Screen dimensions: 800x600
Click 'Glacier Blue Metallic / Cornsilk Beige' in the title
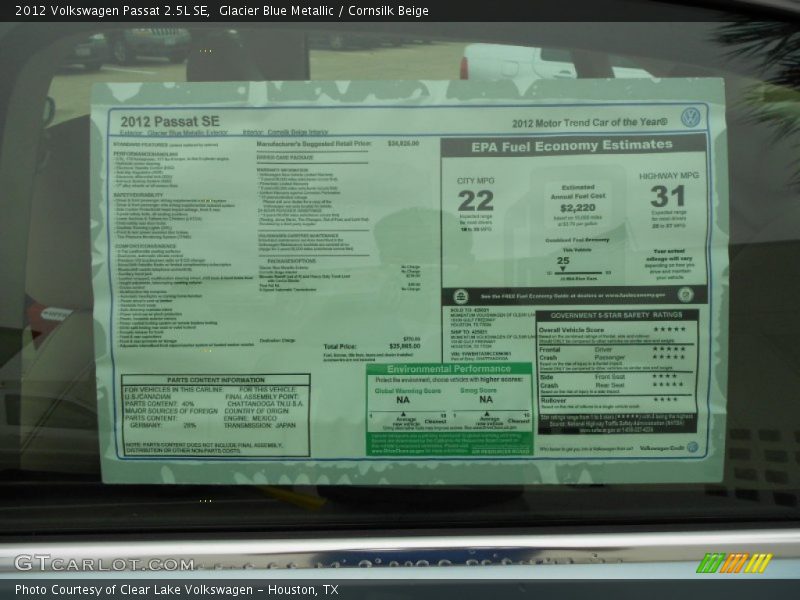click(x=324, y=11)
